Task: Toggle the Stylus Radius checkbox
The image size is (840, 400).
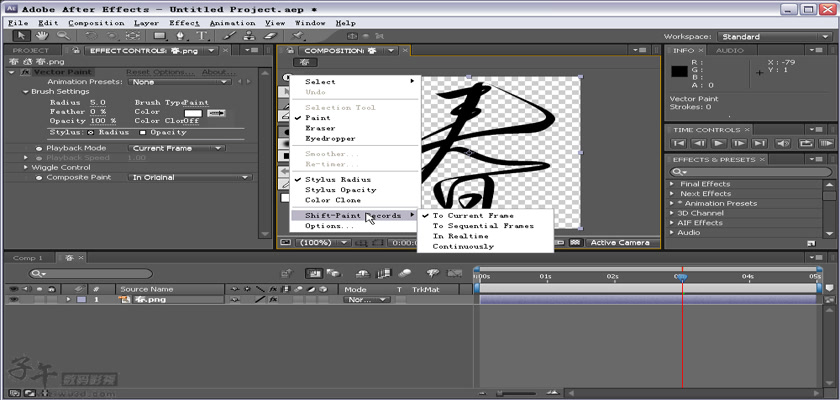Action: pos(91,132)
